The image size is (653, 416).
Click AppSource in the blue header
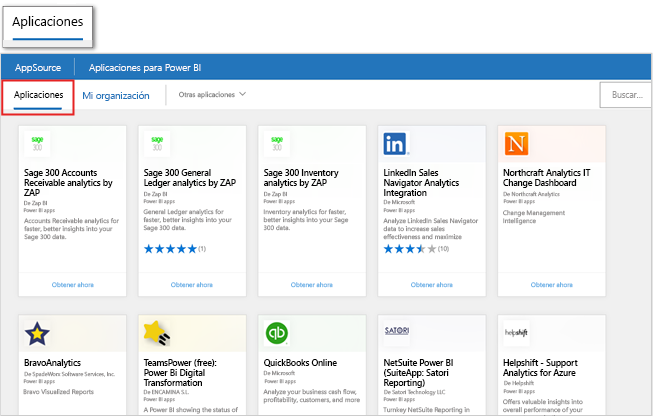(38, 67)
